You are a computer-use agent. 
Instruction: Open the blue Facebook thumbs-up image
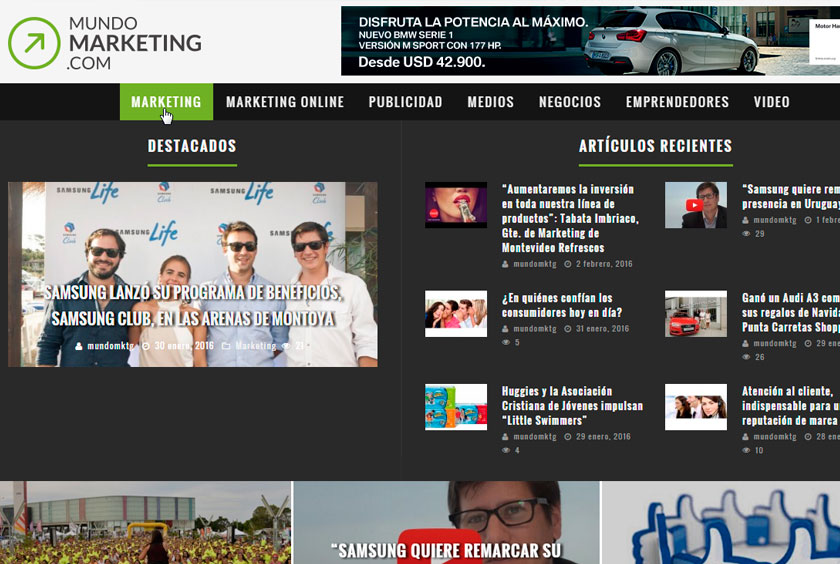coord(721,522)
